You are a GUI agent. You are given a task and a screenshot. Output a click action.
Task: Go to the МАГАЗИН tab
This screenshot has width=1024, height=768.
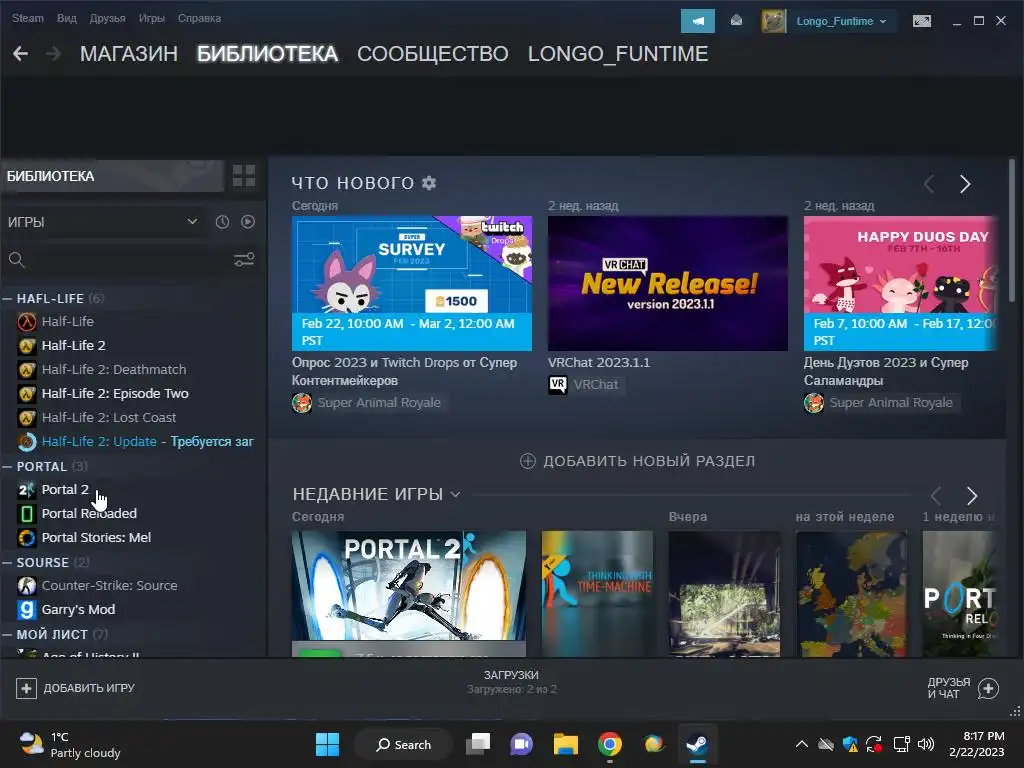129,54
